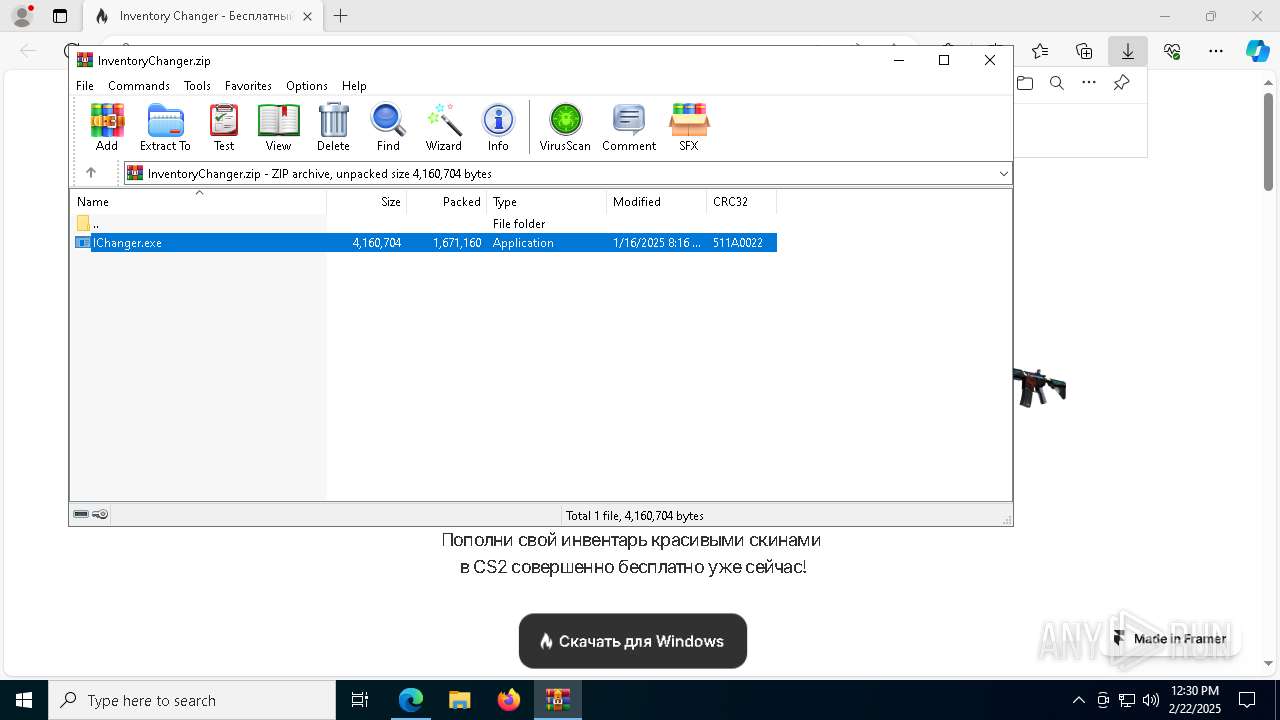The height and width of the screenshot is (720, 1280).
Task: Open Microsoft Edge from taskbar
Action: pos(411,700)
